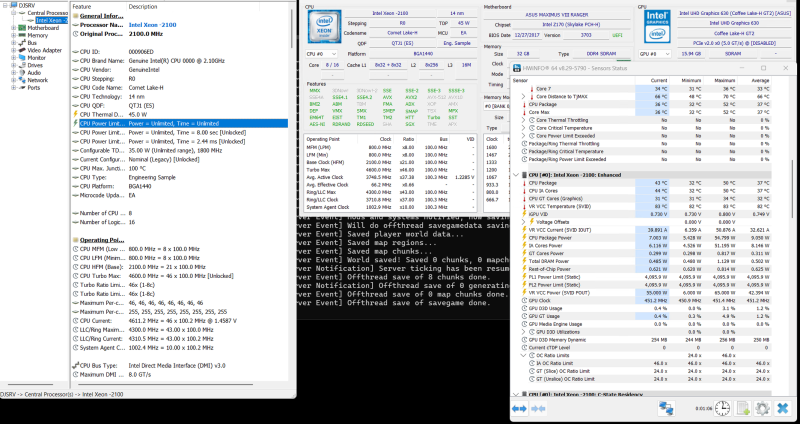The height and width of the screenshot is (424, 800).
Task: Click the Current column header in Sensors
Action: (651, 81)
